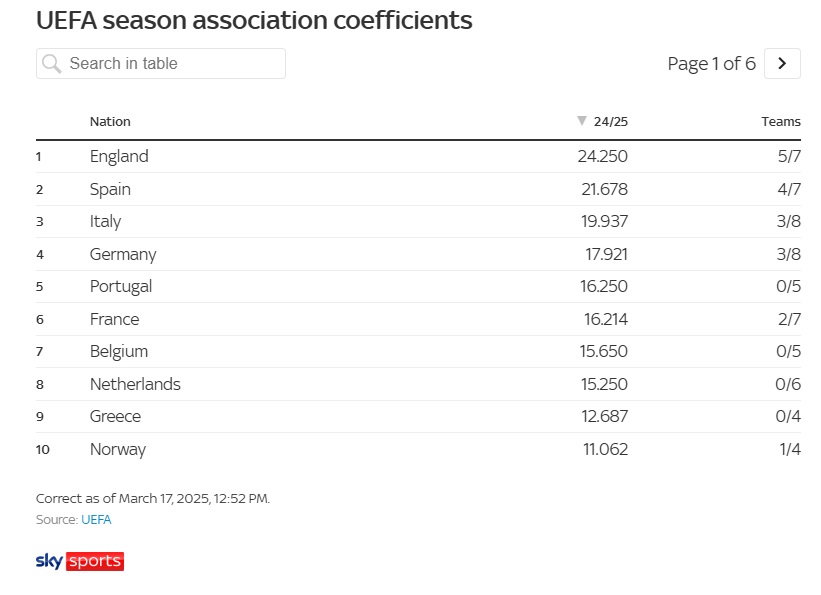Screen dimensions: 821x595
Task: Click the search magnifier icon
Action: click(x=52, y=64)
